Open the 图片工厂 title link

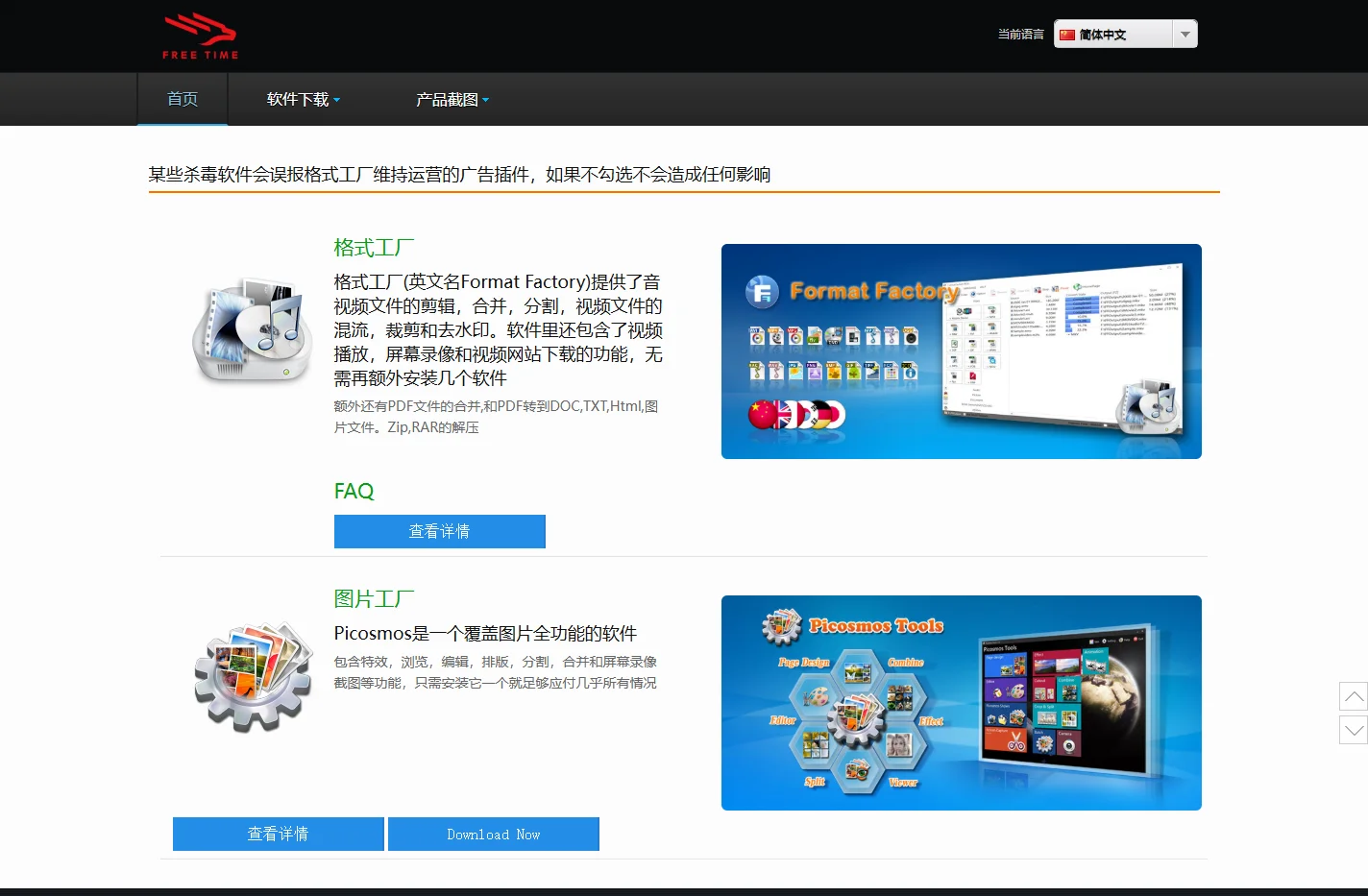pyautogui.click(x=374, y=599)
